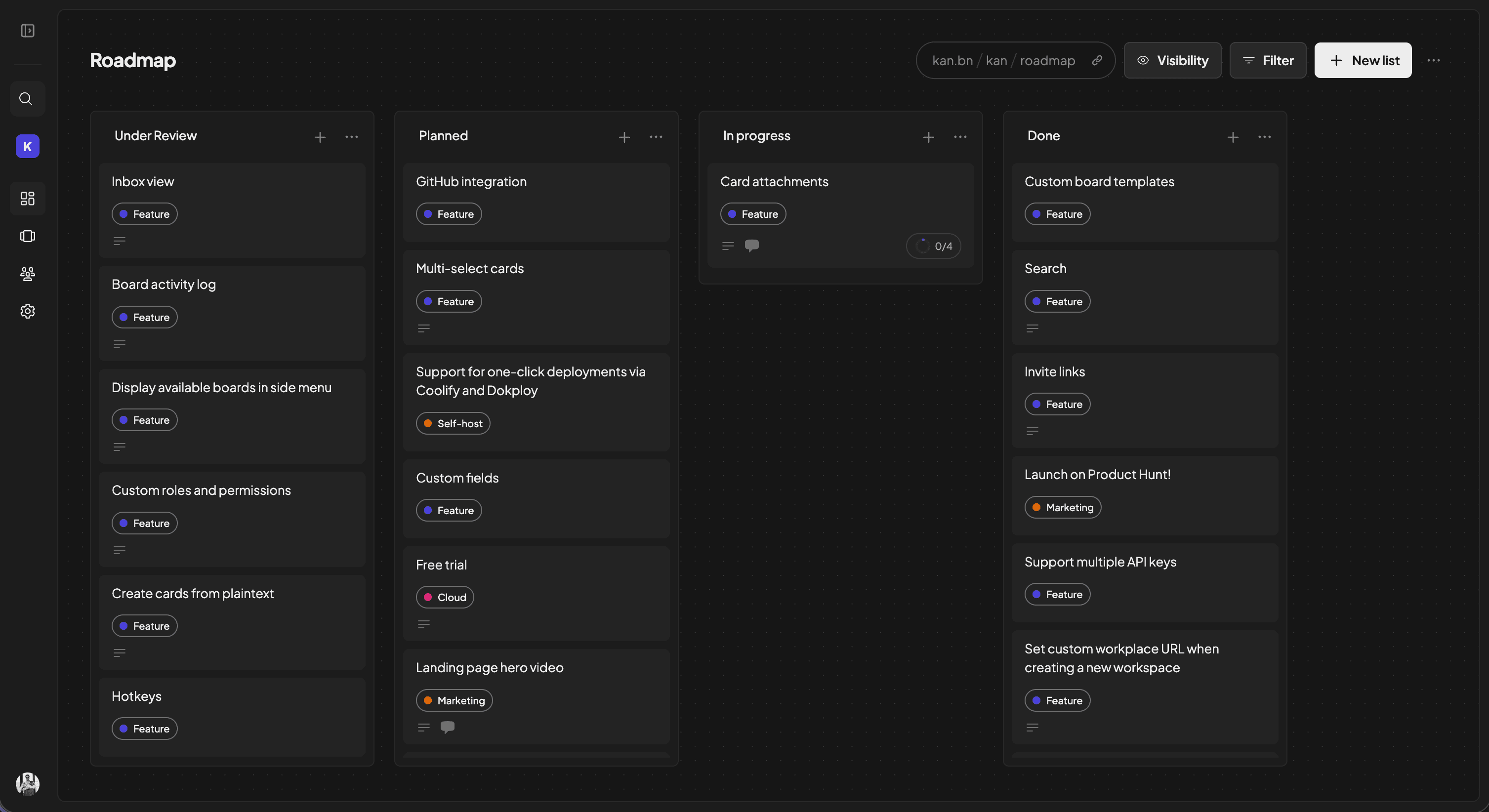This screenshot has width=1489, height=812.
Task: Click the link icon next to the breadcrumb
Action: click(1097, 60)
